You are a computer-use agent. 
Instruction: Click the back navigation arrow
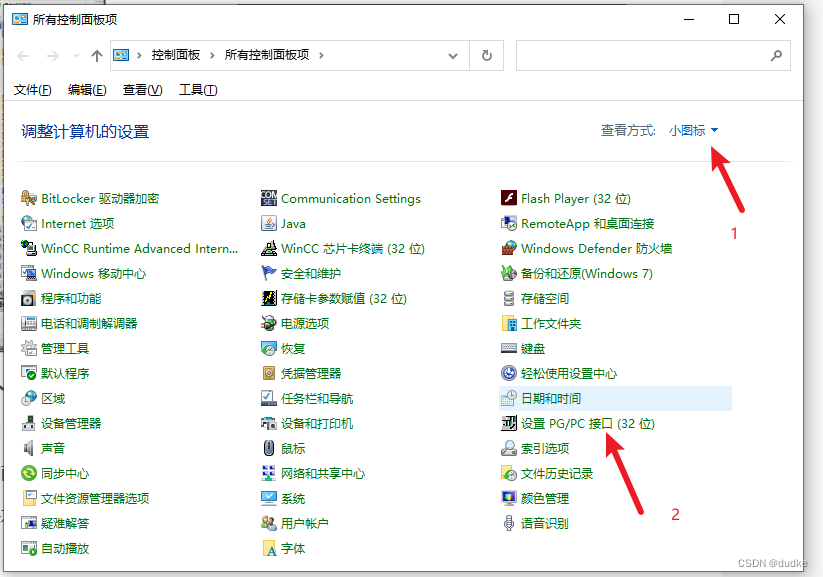click(23, 56)
